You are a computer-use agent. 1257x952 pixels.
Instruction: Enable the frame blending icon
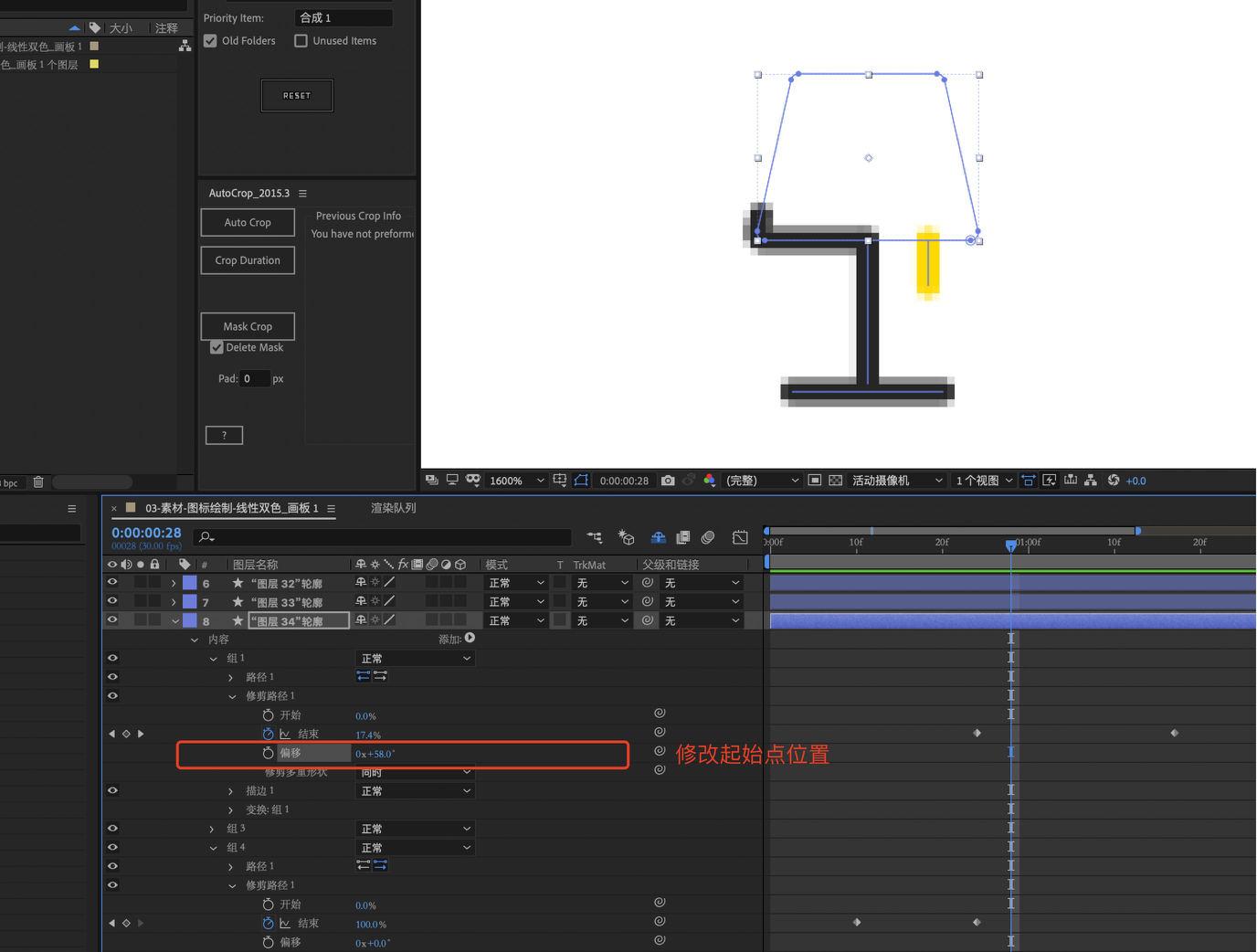point(682,537)
